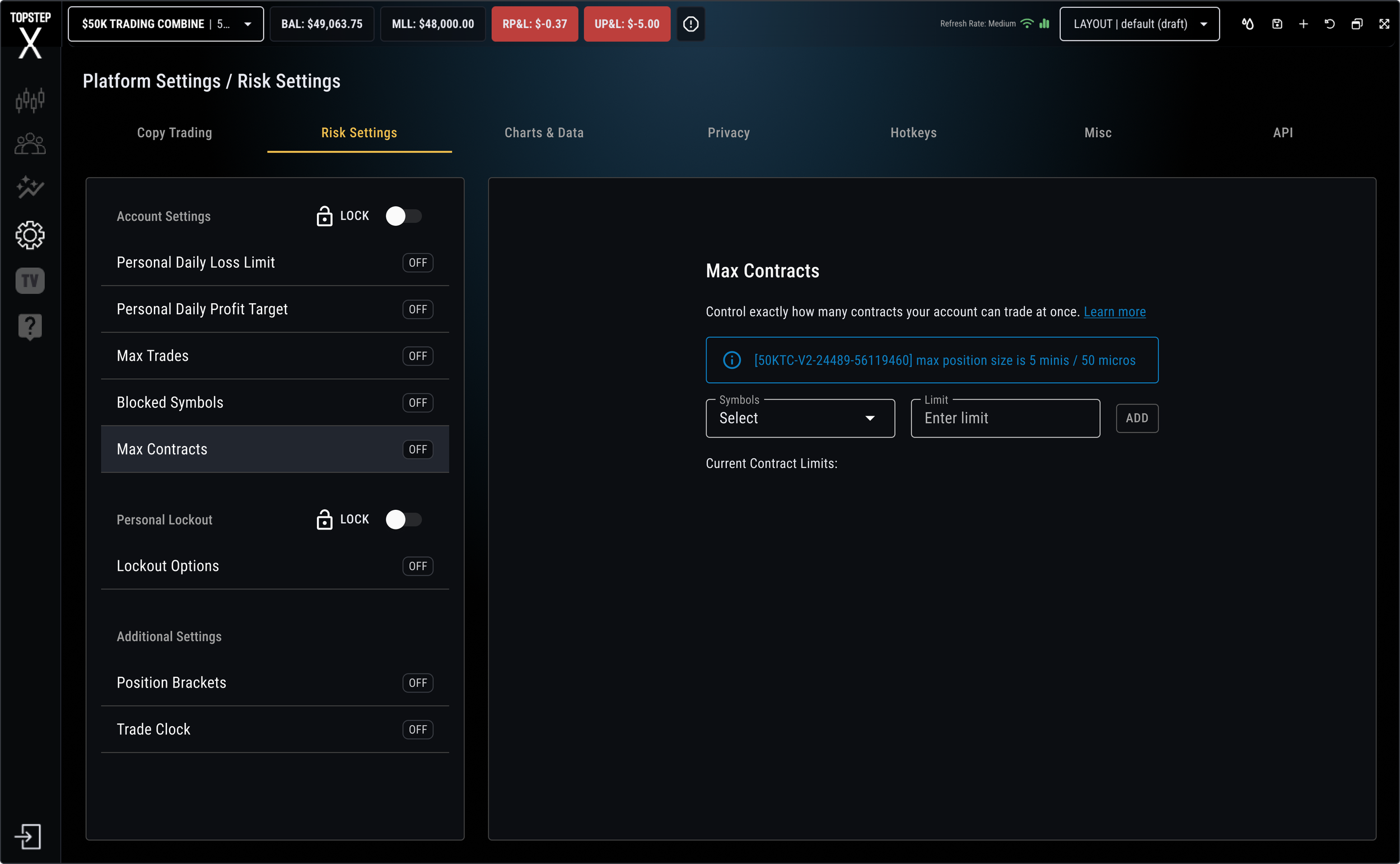Click the Refresh Rate: Medium label
The height and width of the screenshot is (864, 1400).
coord(978,24)
